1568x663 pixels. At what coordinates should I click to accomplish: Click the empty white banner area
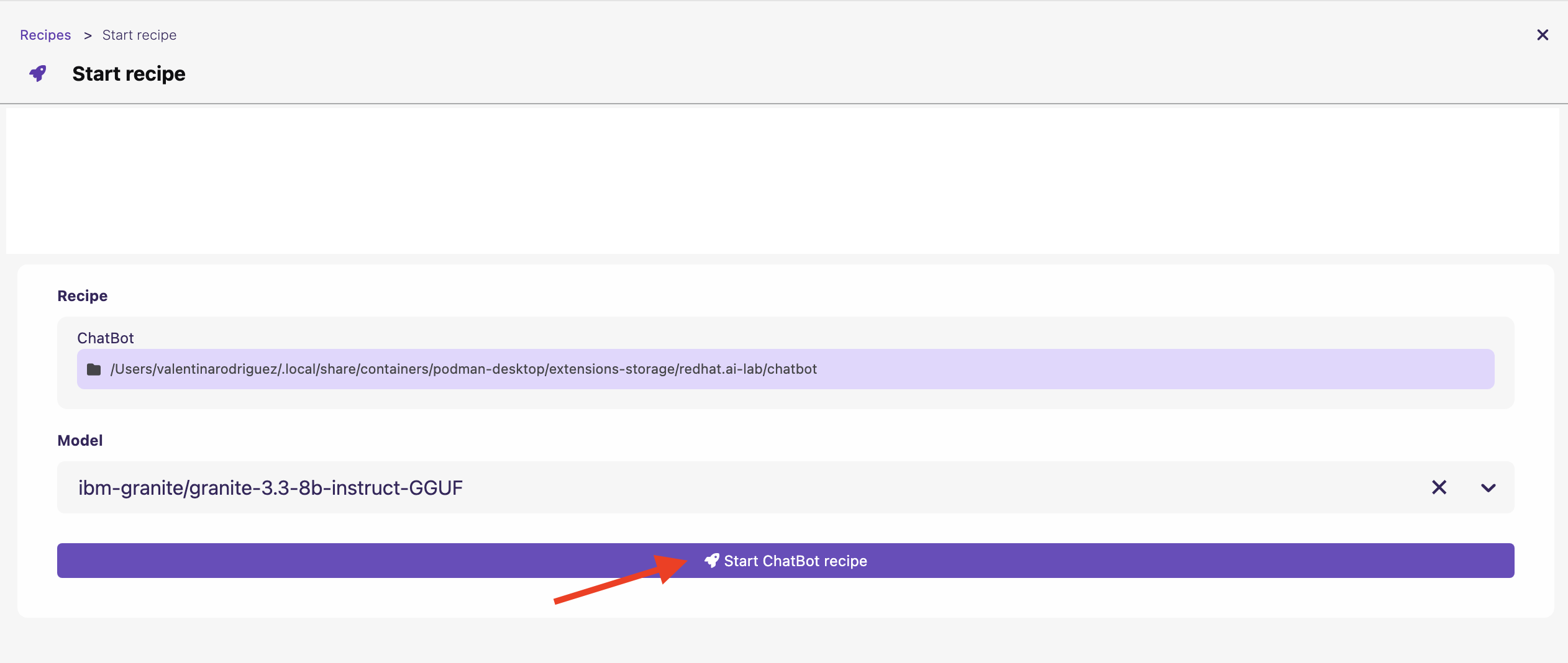pos(783,181)
